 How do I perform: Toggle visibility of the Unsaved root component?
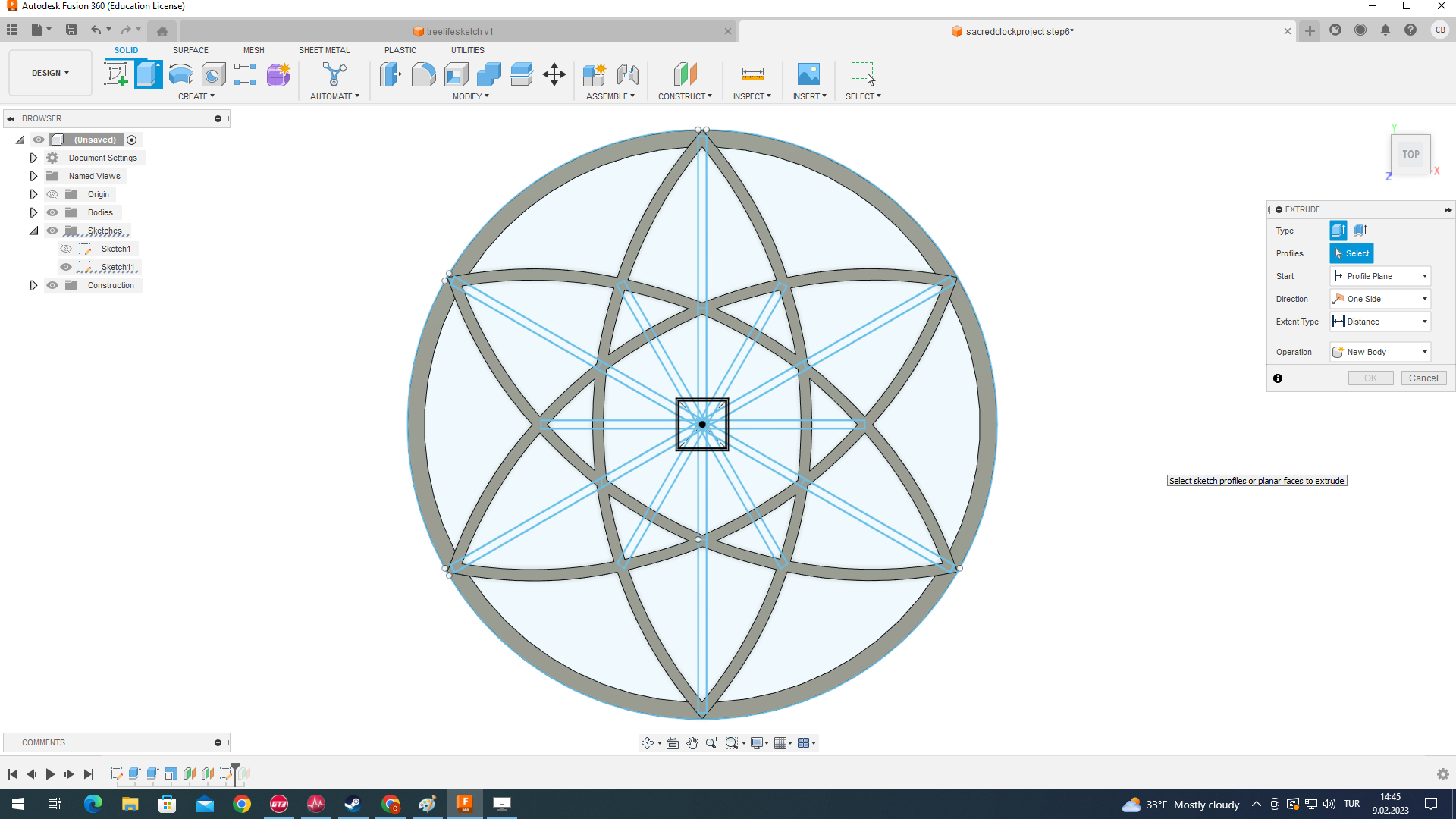tap(39, 140)
